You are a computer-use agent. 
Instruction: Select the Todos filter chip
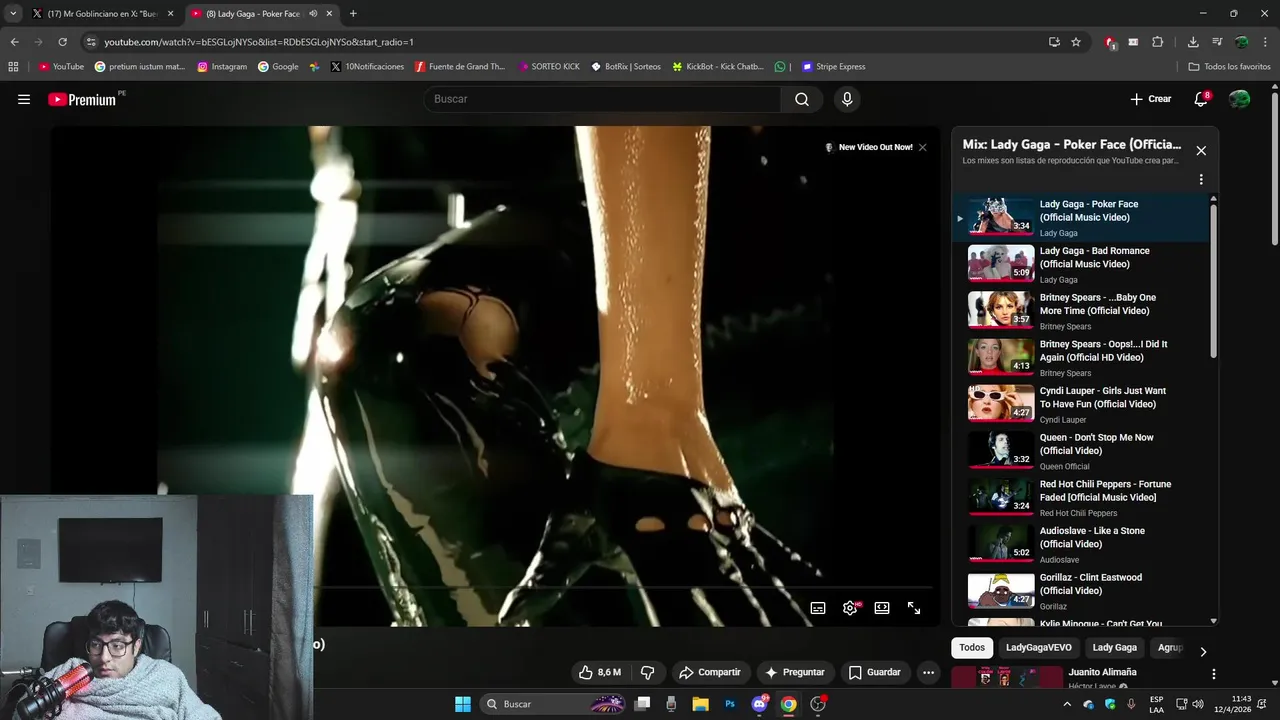pos(972,648)
